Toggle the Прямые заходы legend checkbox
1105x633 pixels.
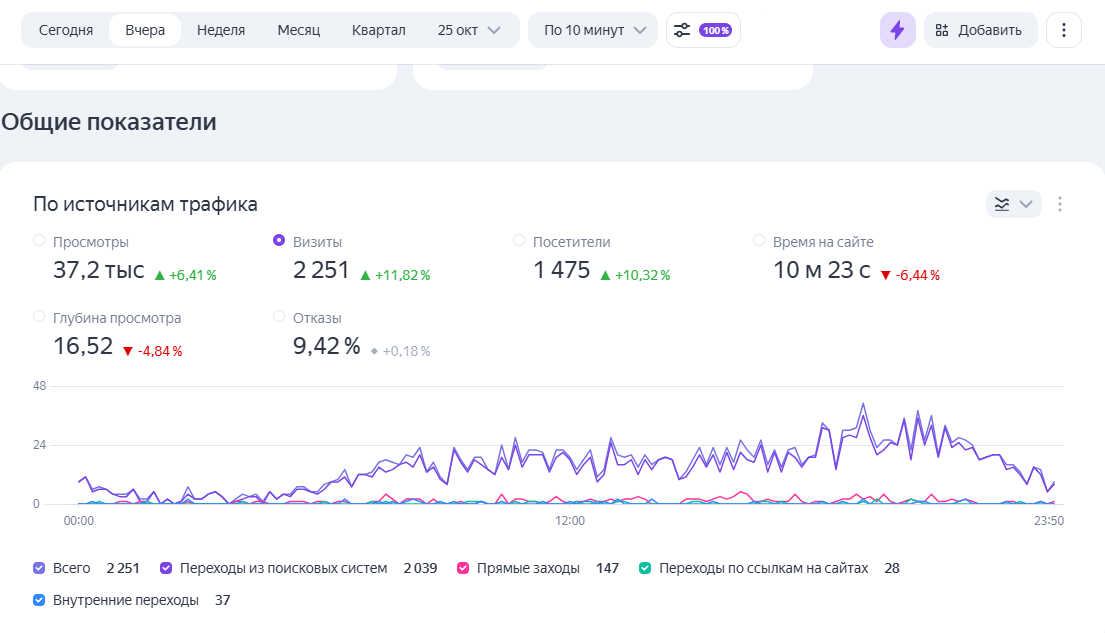pos(463,568)
